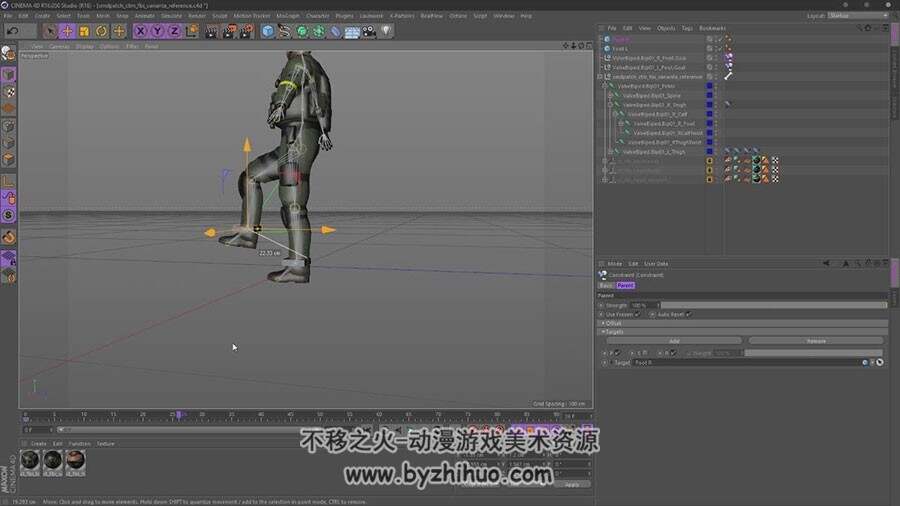Toggle the Auto Reset checkbox
This screenshot has height=506, width=900.
click(x=689, y=314)
